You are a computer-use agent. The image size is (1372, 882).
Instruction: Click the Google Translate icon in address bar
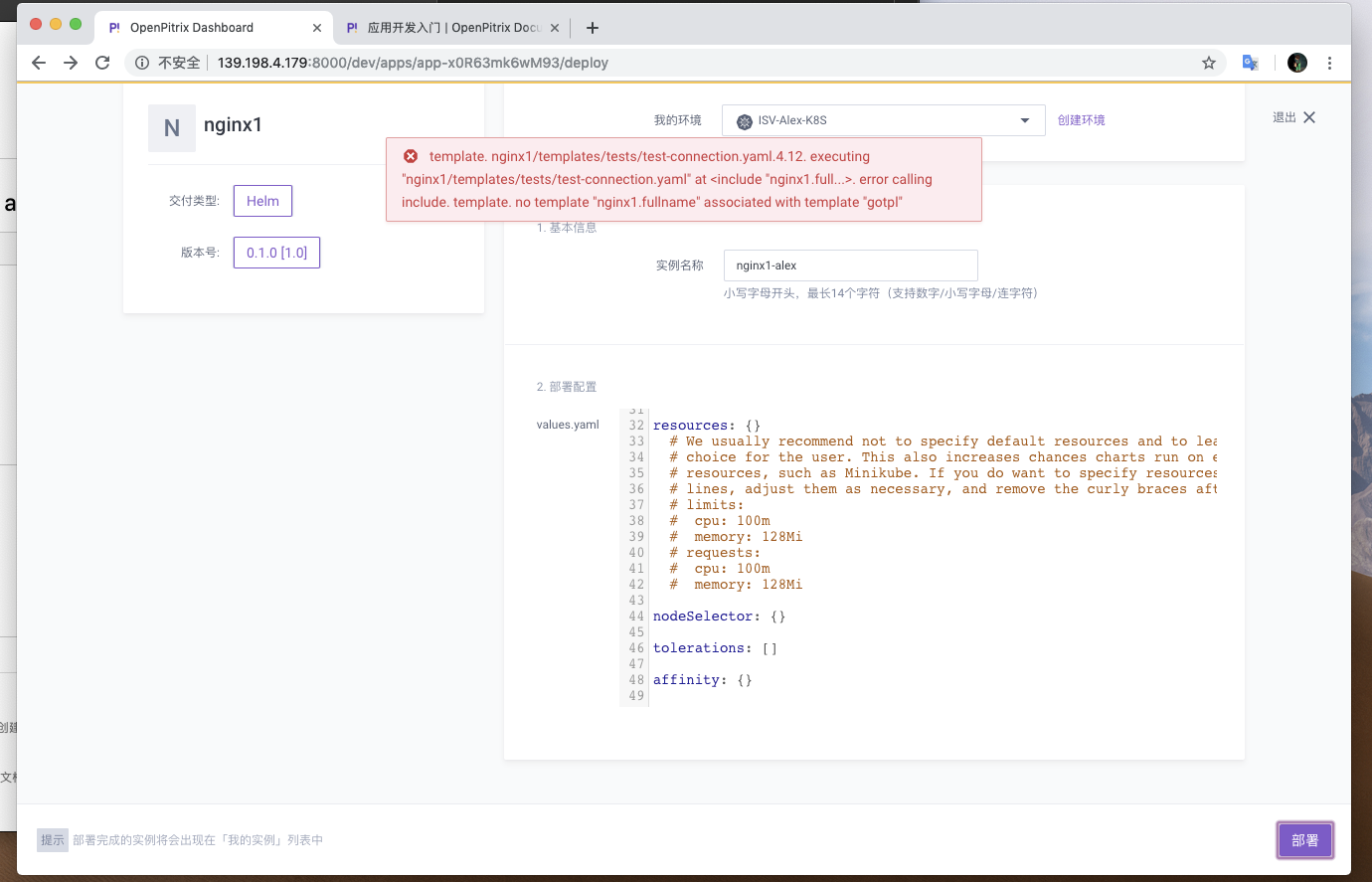click(1250, 62)
